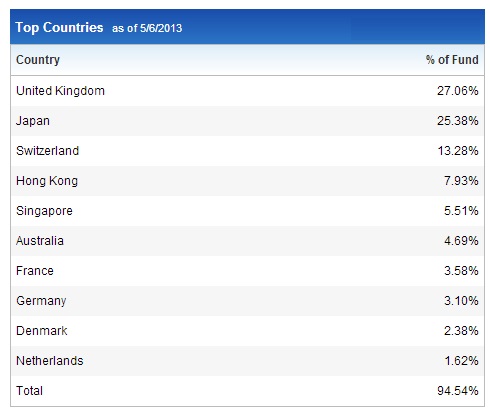The width and height of the screenshot is (490, 415).
Task: Click the 27.06% fund value
Action: [458, 91]
